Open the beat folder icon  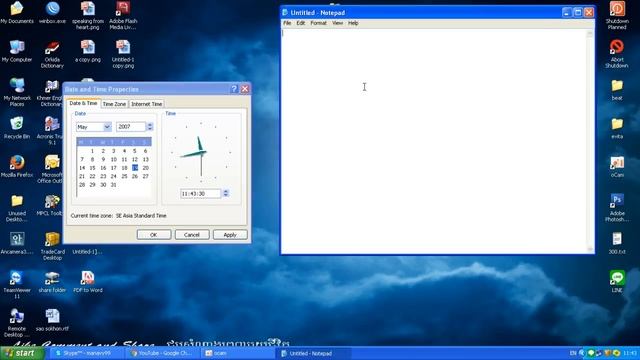click(x=617, y=89)
